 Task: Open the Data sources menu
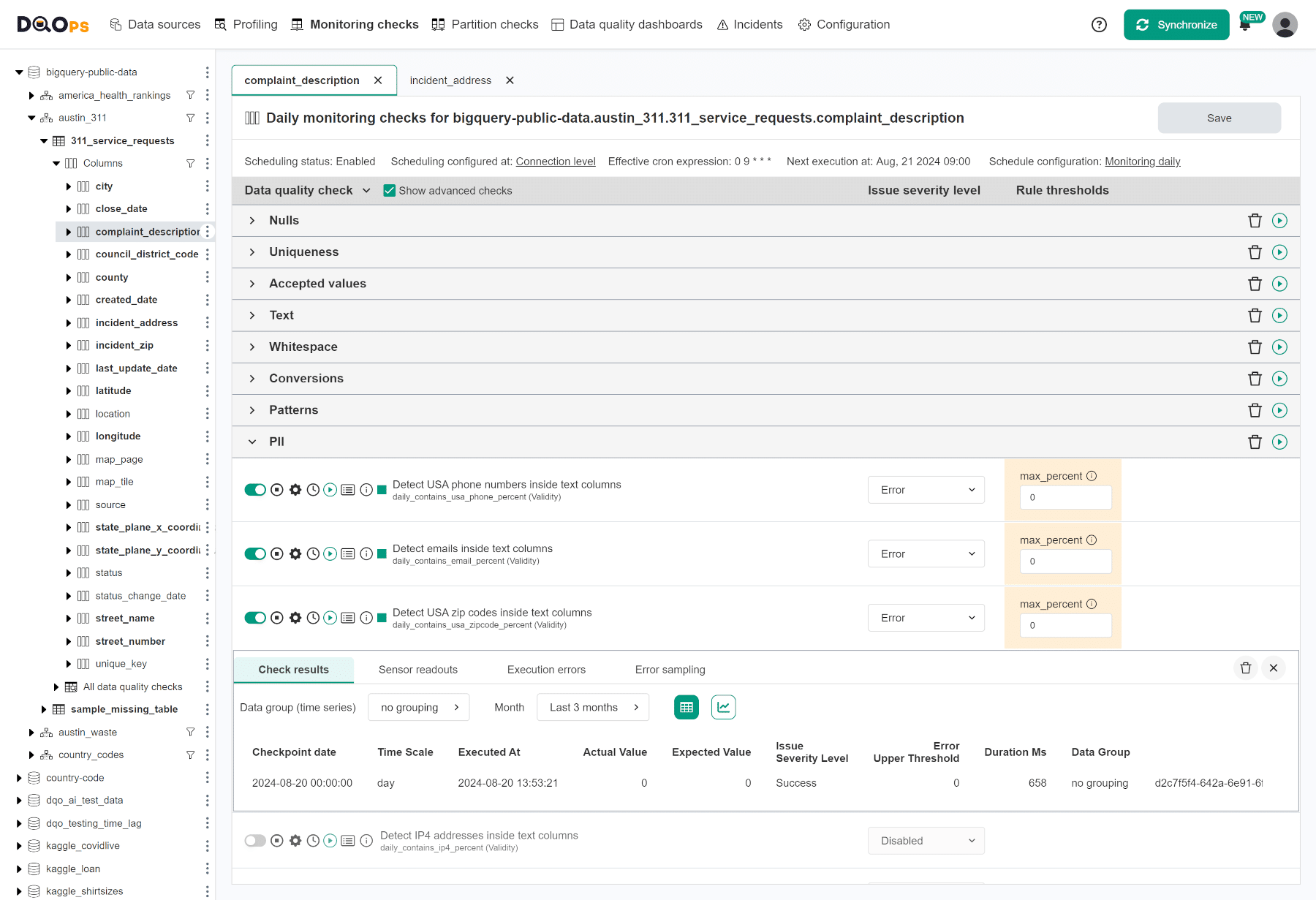(155, 25)
